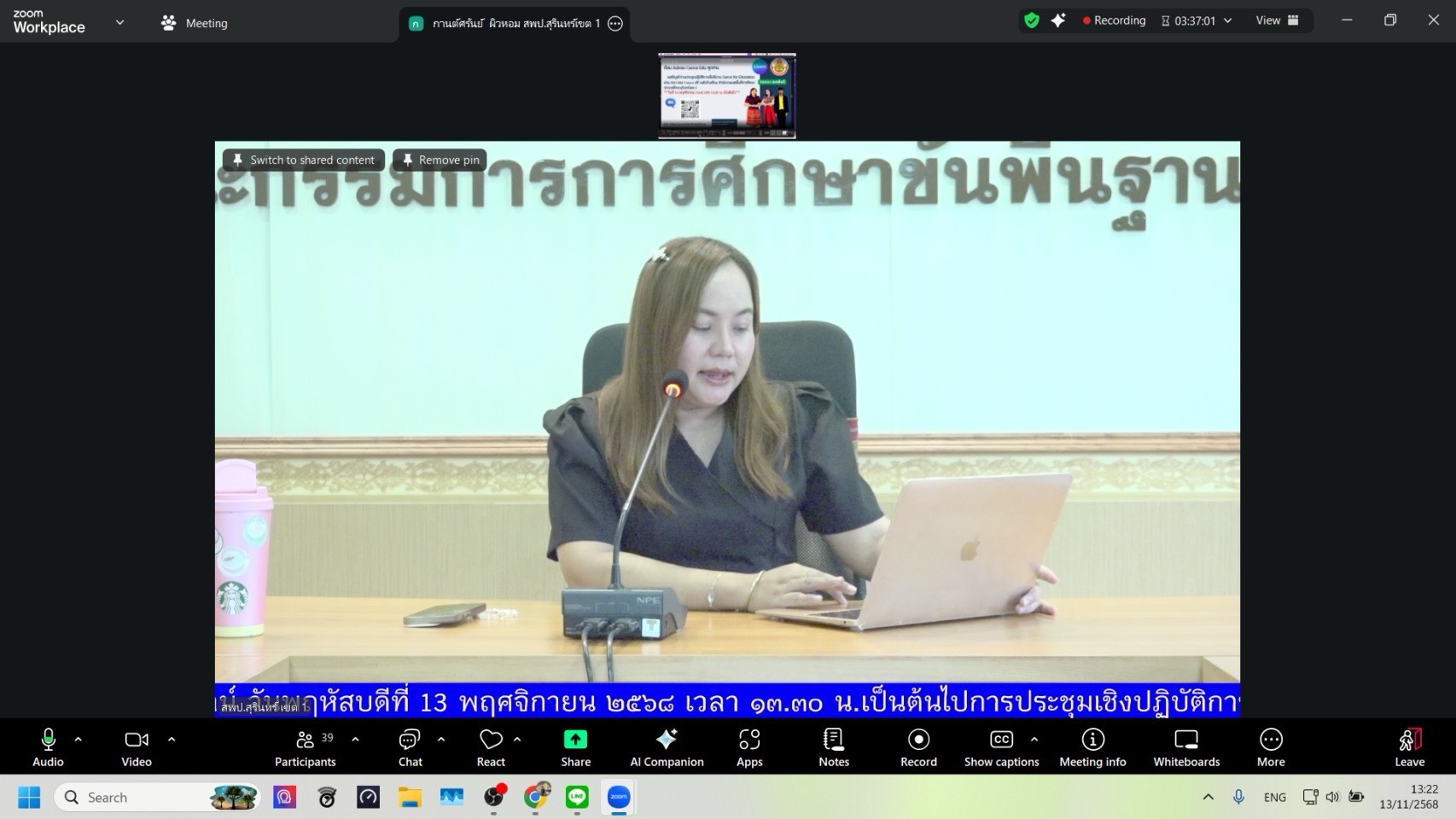Switch to the Meeting tab

point(195,23)
